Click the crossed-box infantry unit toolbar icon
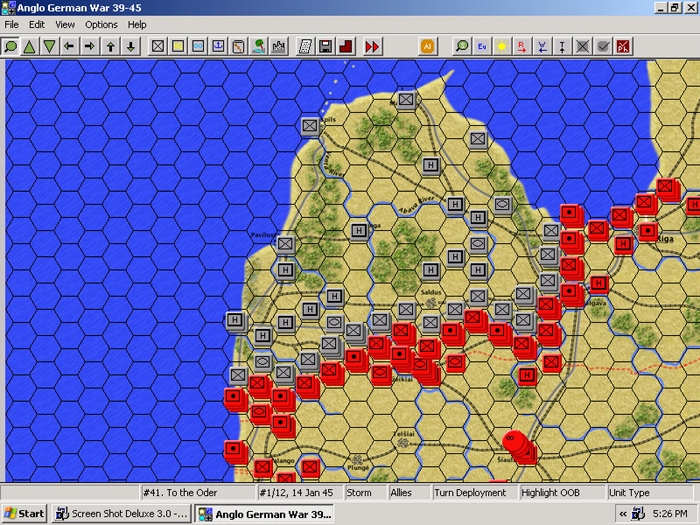The image size is (700, 525). [158, 46]
